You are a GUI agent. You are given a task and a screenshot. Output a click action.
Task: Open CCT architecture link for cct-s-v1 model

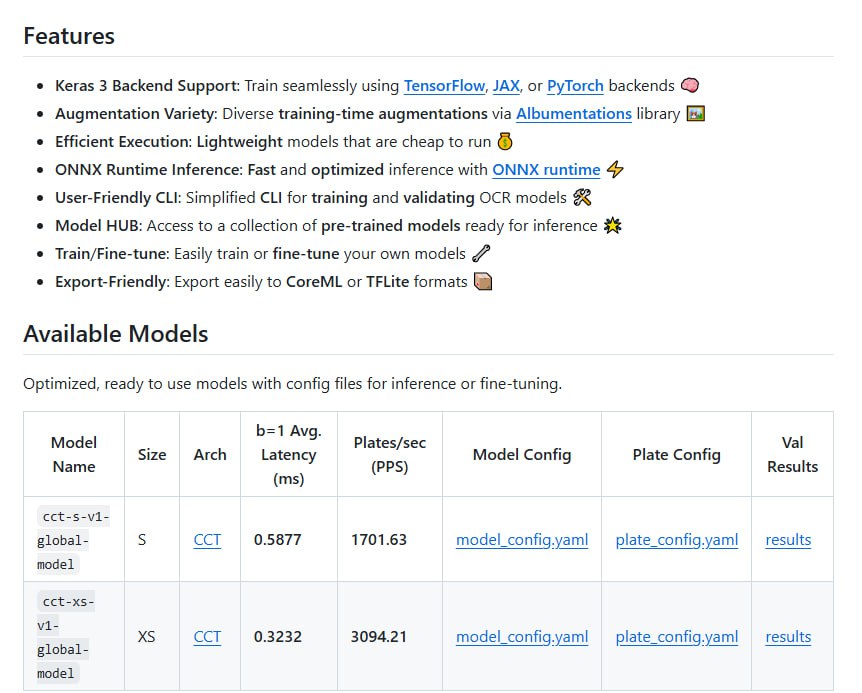point(207,540)
